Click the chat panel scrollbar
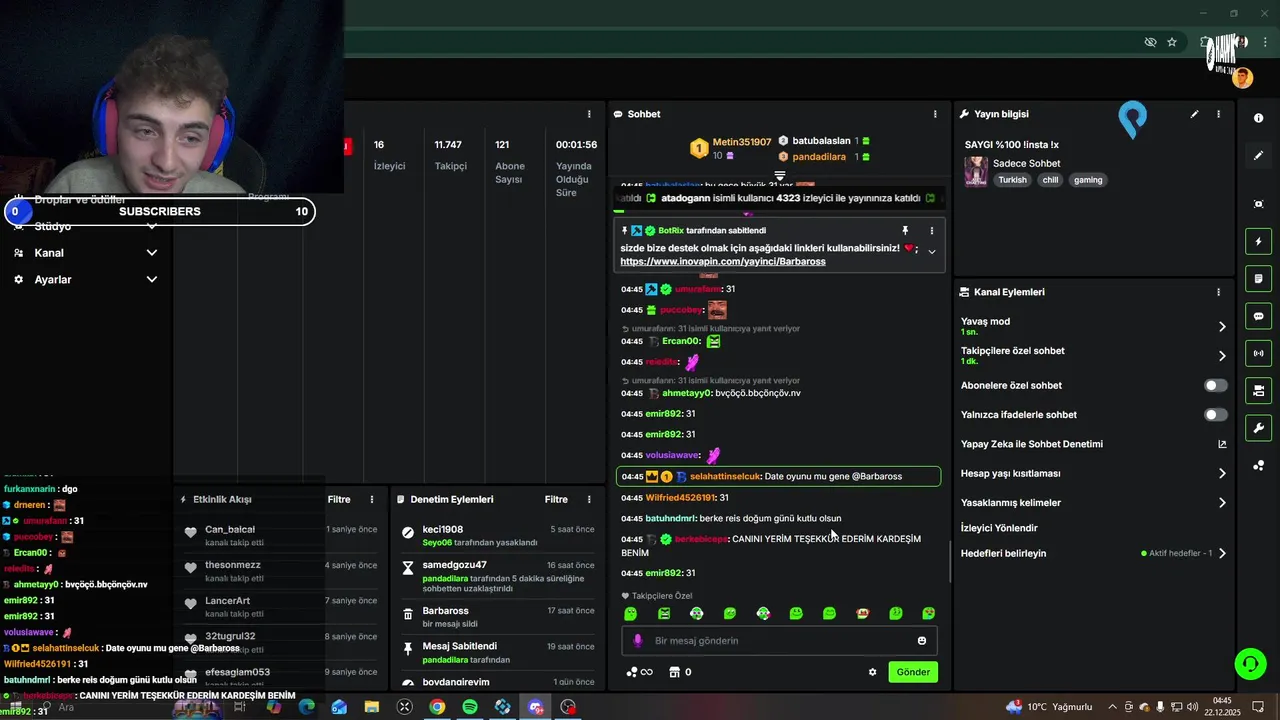This screenshot has width=1280, height=720. [x=950, y=560]
